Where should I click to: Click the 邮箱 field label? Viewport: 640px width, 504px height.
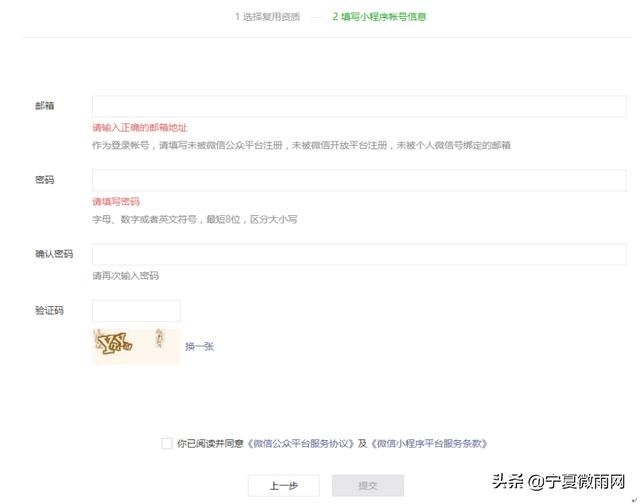click(x=44, y=106)
